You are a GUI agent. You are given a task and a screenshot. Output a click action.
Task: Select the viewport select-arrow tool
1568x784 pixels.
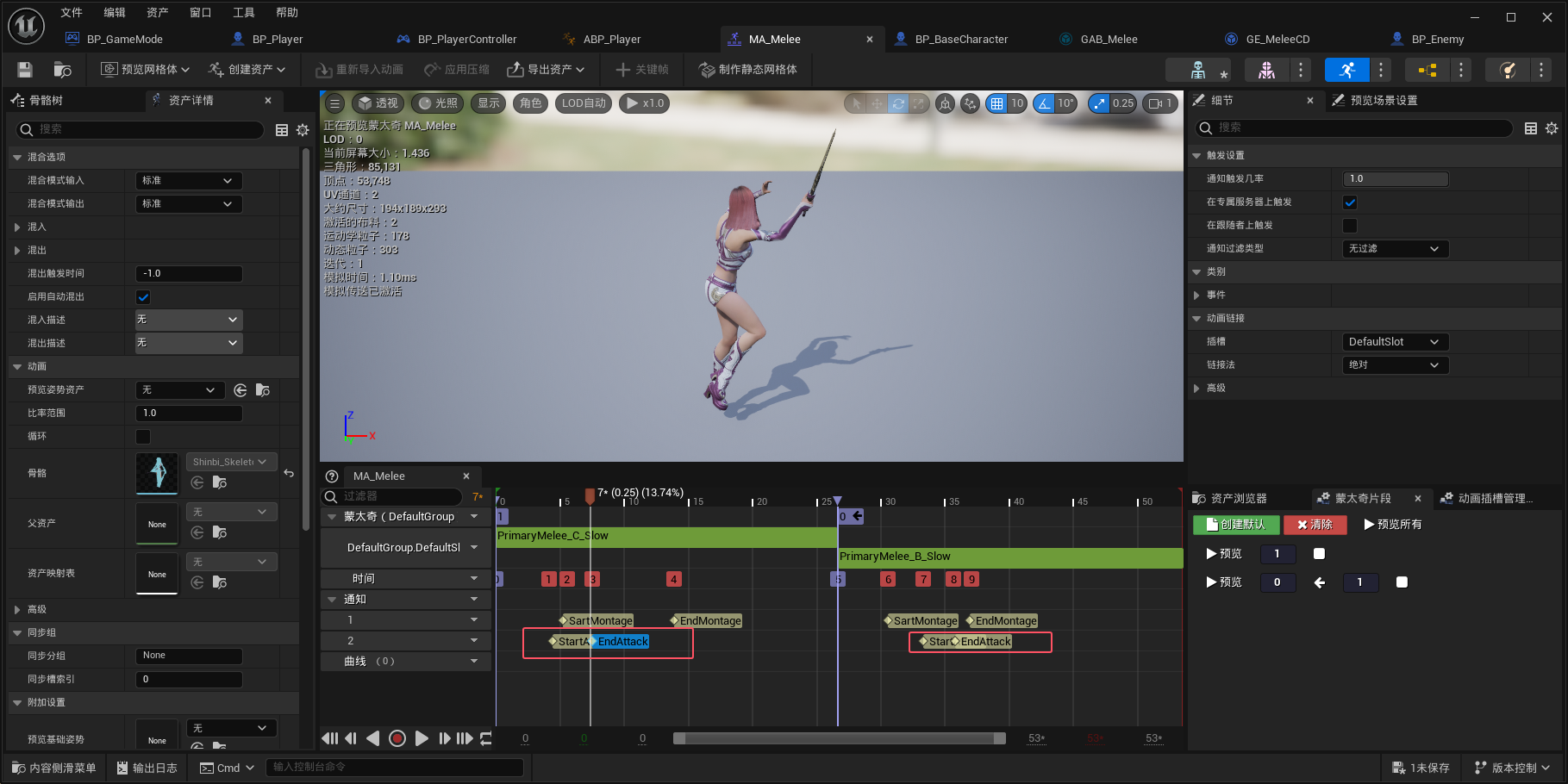point(856,103)
